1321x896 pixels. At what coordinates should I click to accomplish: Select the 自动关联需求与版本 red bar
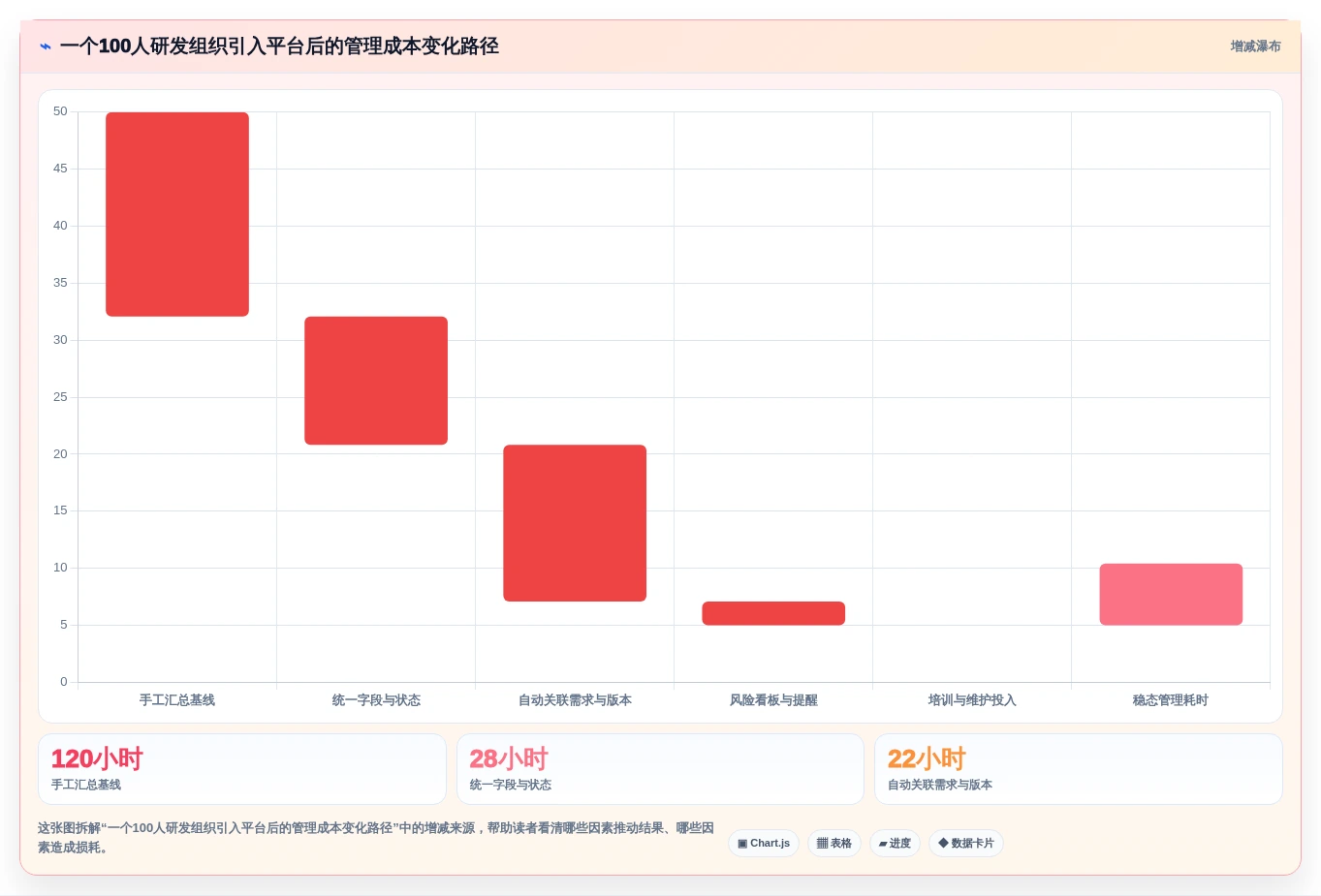[575, 523]
